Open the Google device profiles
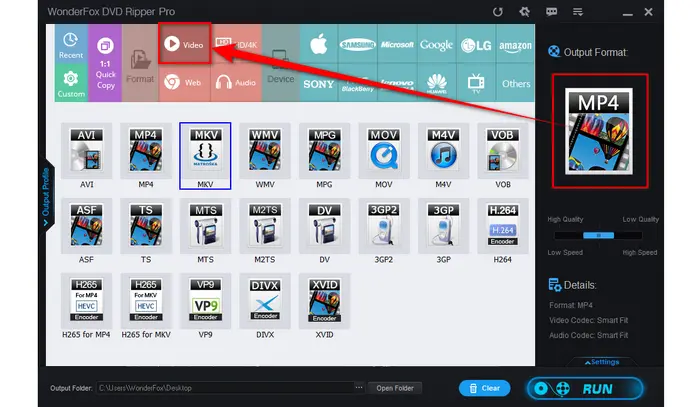Viewport: 700px width, 407px height. [436, 44]
